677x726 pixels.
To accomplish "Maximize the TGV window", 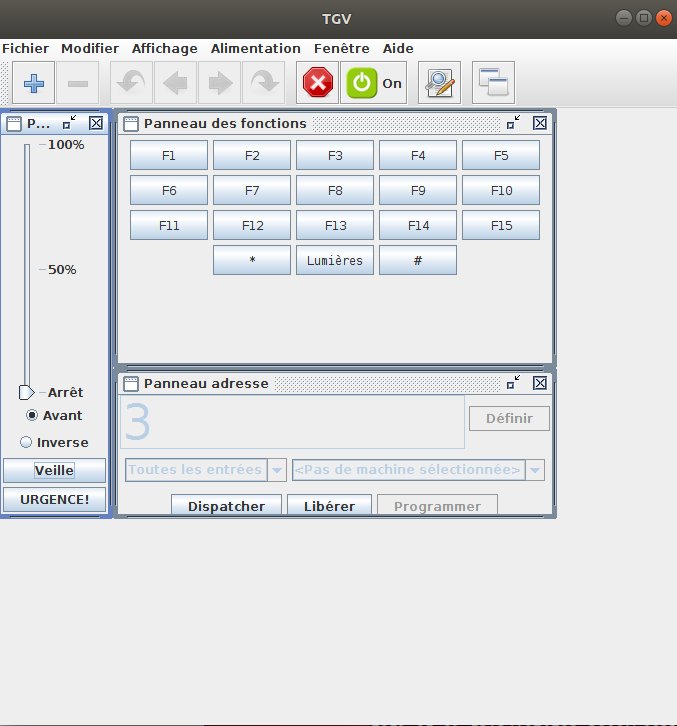I will coord(644,19).
